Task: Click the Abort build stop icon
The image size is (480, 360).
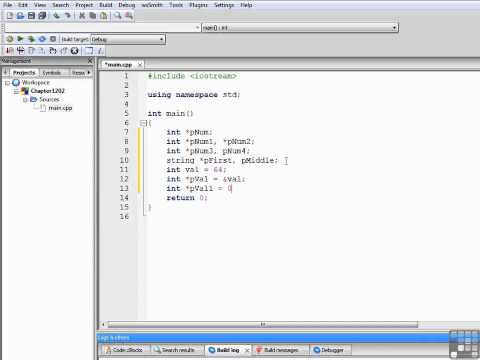Action: click(x=53, y=39)
